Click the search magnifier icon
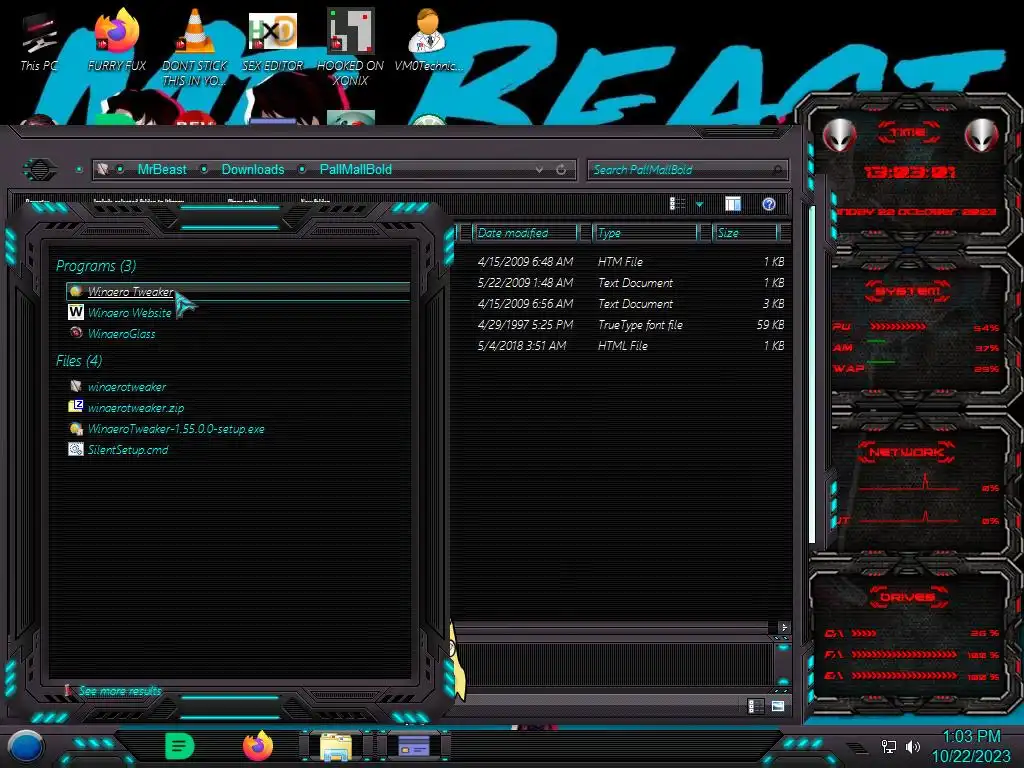This screenshot has width=1024, height=768. click(777, 170)
